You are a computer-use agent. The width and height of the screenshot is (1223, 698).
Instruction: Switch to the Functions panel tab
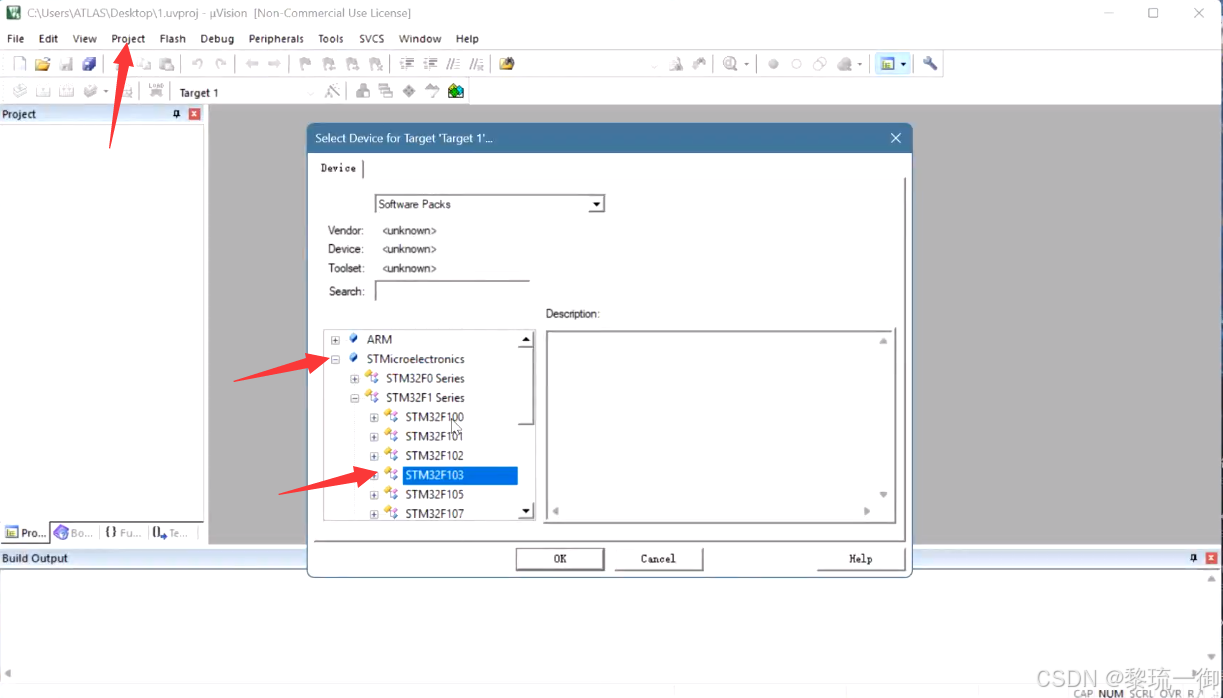click(x=122, y=533)
